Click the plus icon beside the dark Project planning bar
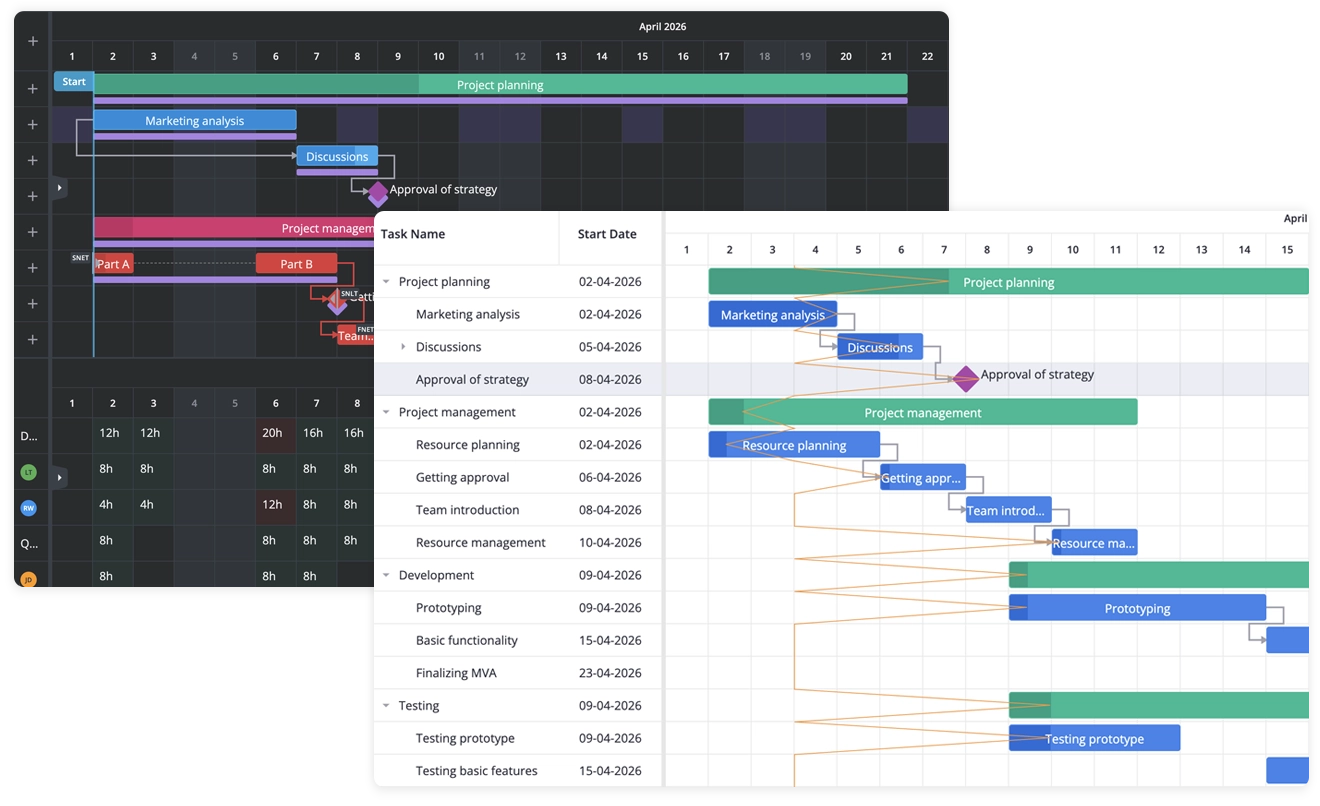The width and height of the screenshot is (1320, 806). (32, 89)
